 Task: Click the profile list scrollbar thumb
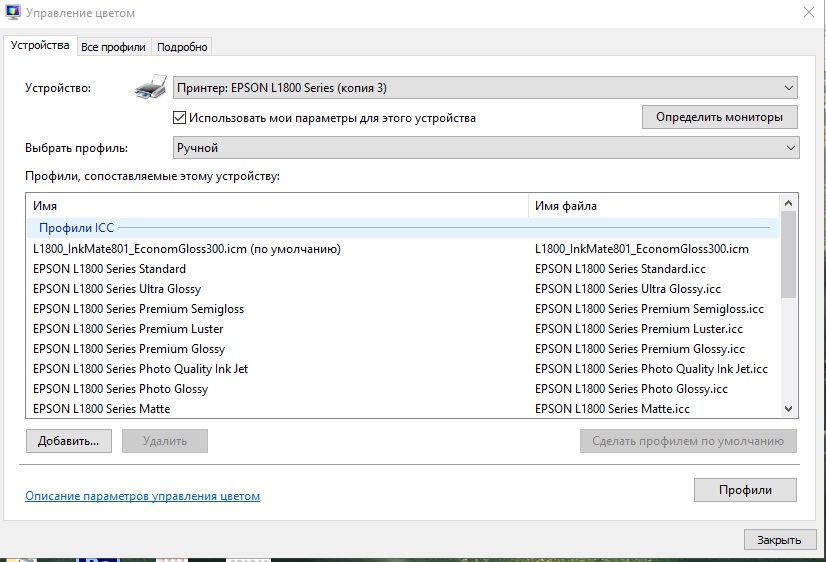(x=788, y=254)
